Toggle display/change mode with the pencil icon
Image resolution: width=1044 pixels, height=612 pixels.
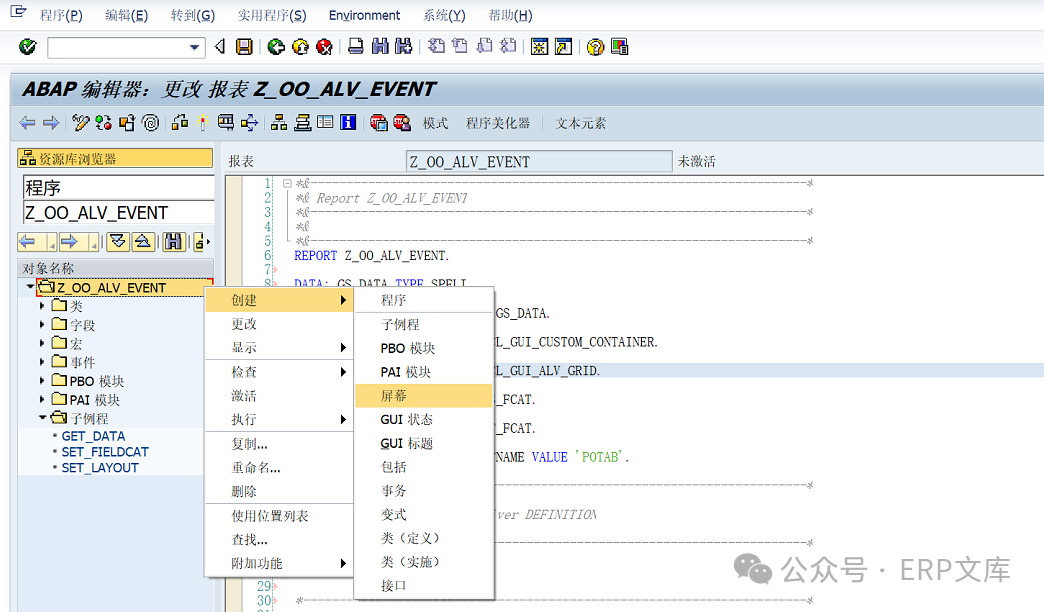coord(79,122)
